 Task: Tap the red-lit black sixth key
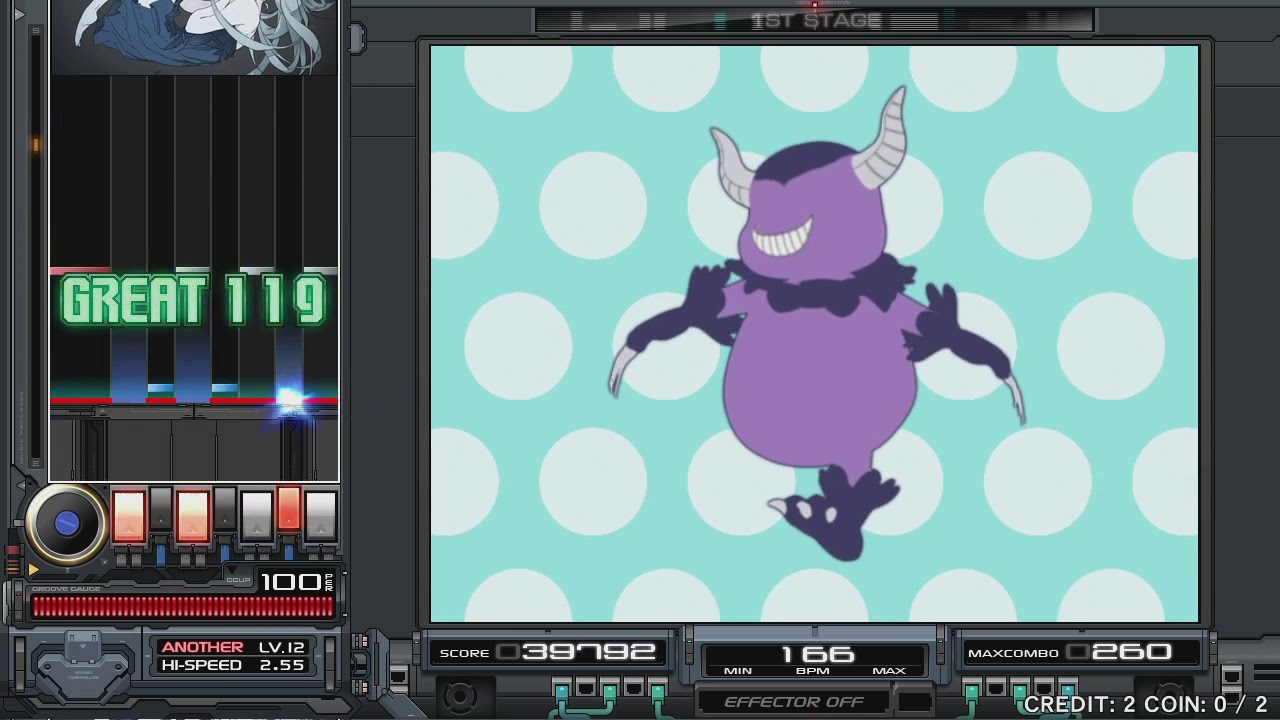click(x=289, y=509)
